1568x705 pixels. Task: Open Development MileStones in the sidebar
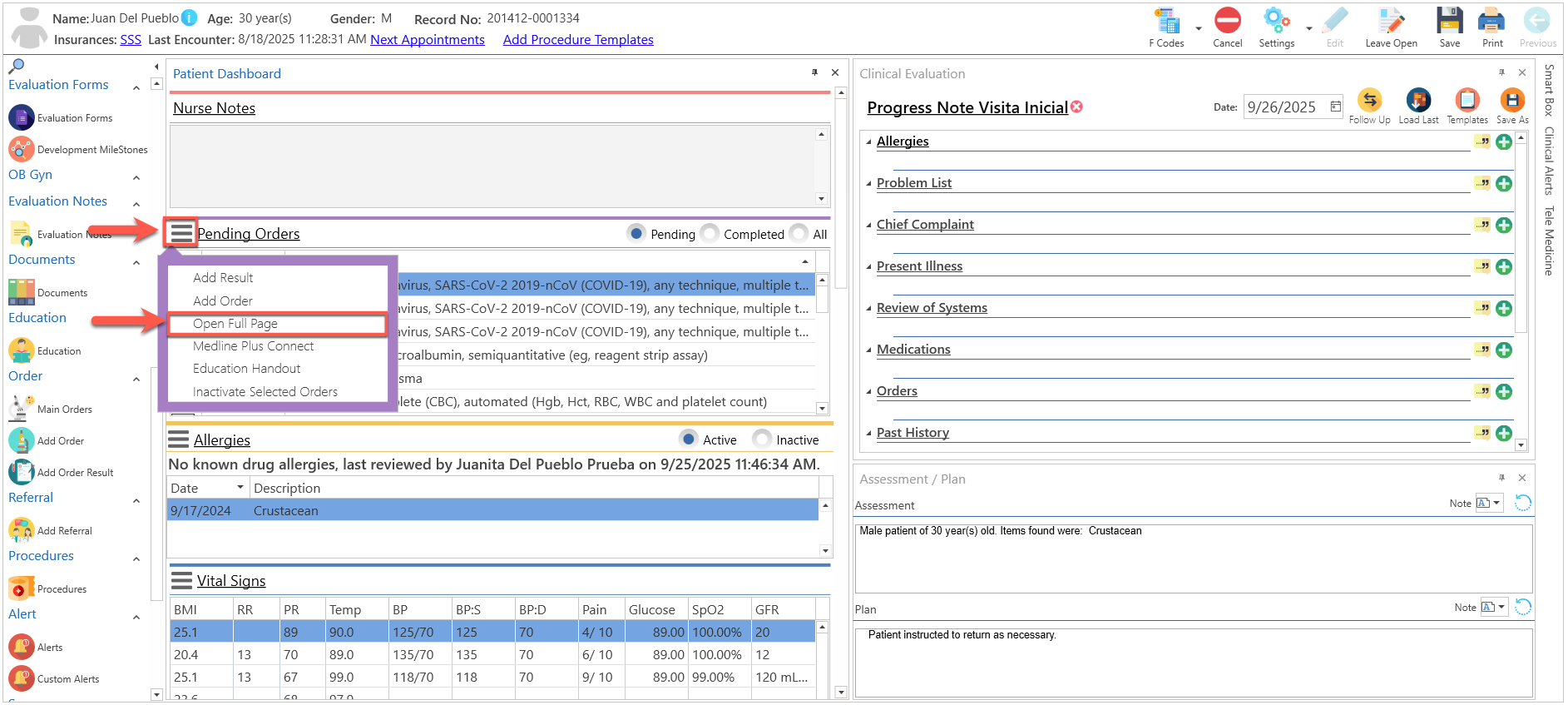(x=22, y=149)
